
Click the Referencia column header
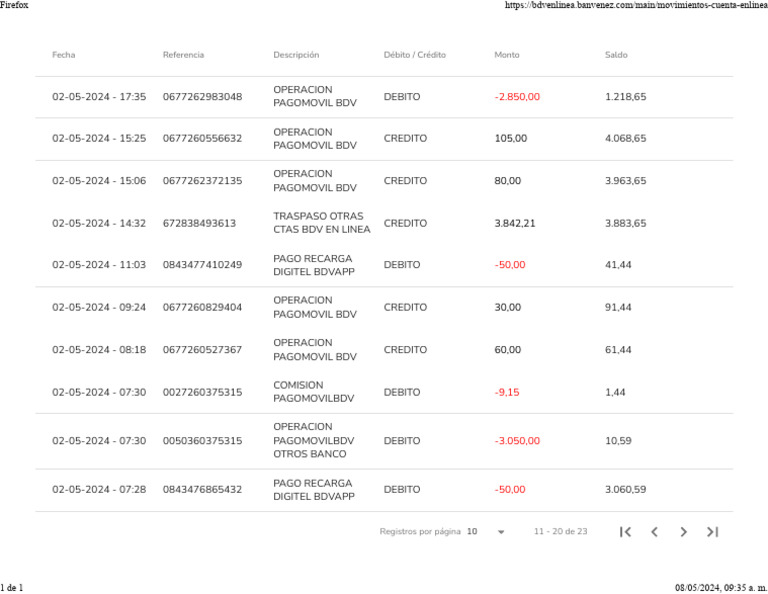pyautogui.click(x=183, y=55)
